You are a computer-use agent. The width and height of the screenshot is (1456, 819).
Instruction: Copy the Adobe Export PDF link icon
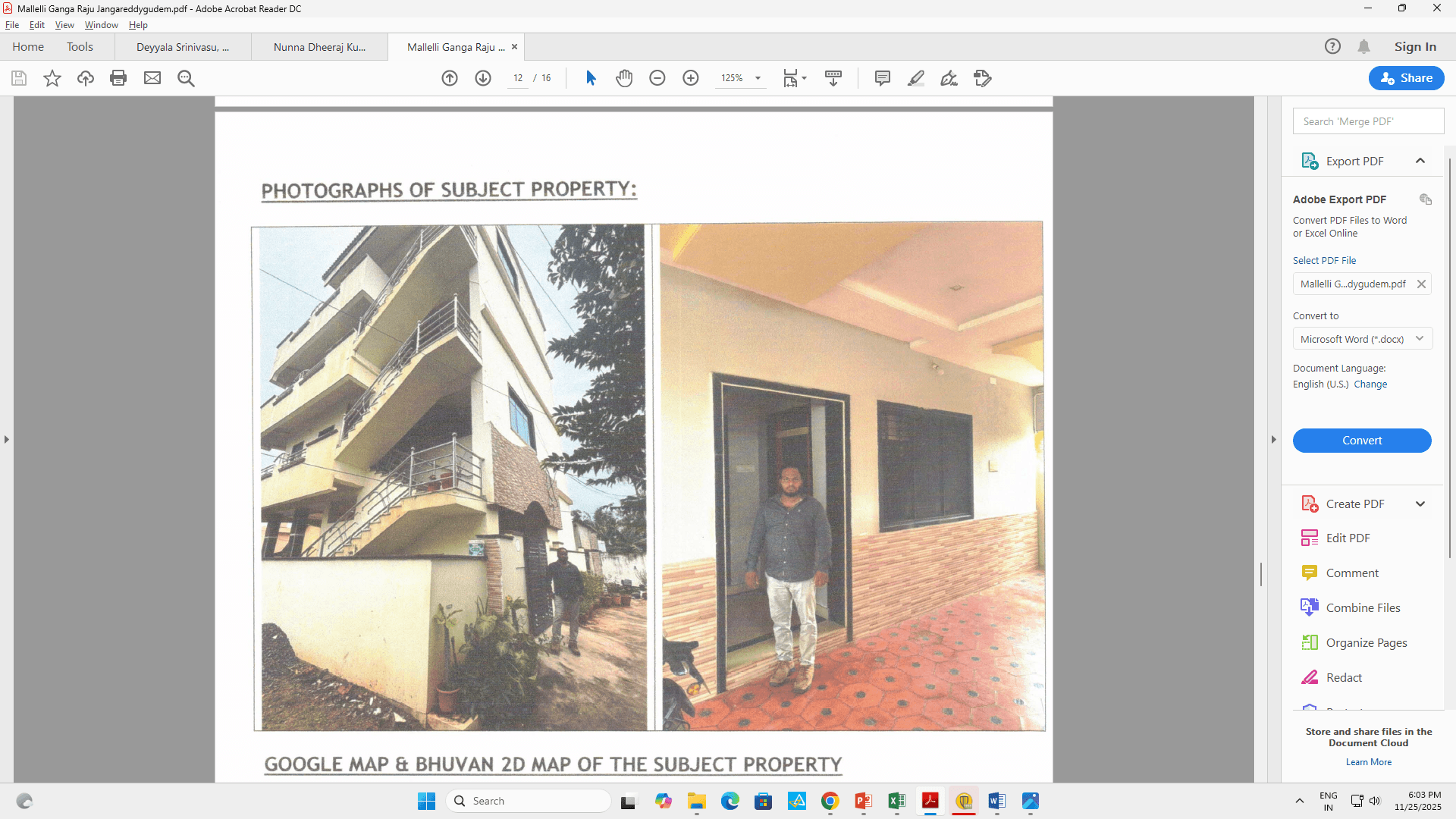[1426, 199]
